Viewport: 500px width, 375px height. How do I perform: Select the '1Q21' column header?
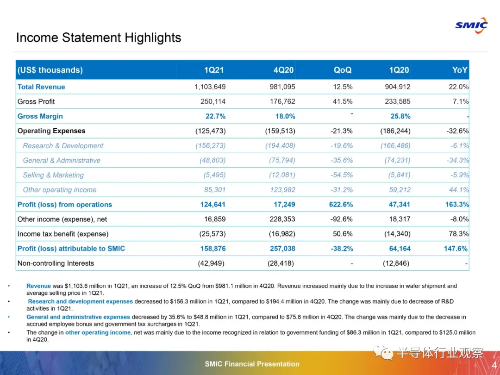(214, 70)
